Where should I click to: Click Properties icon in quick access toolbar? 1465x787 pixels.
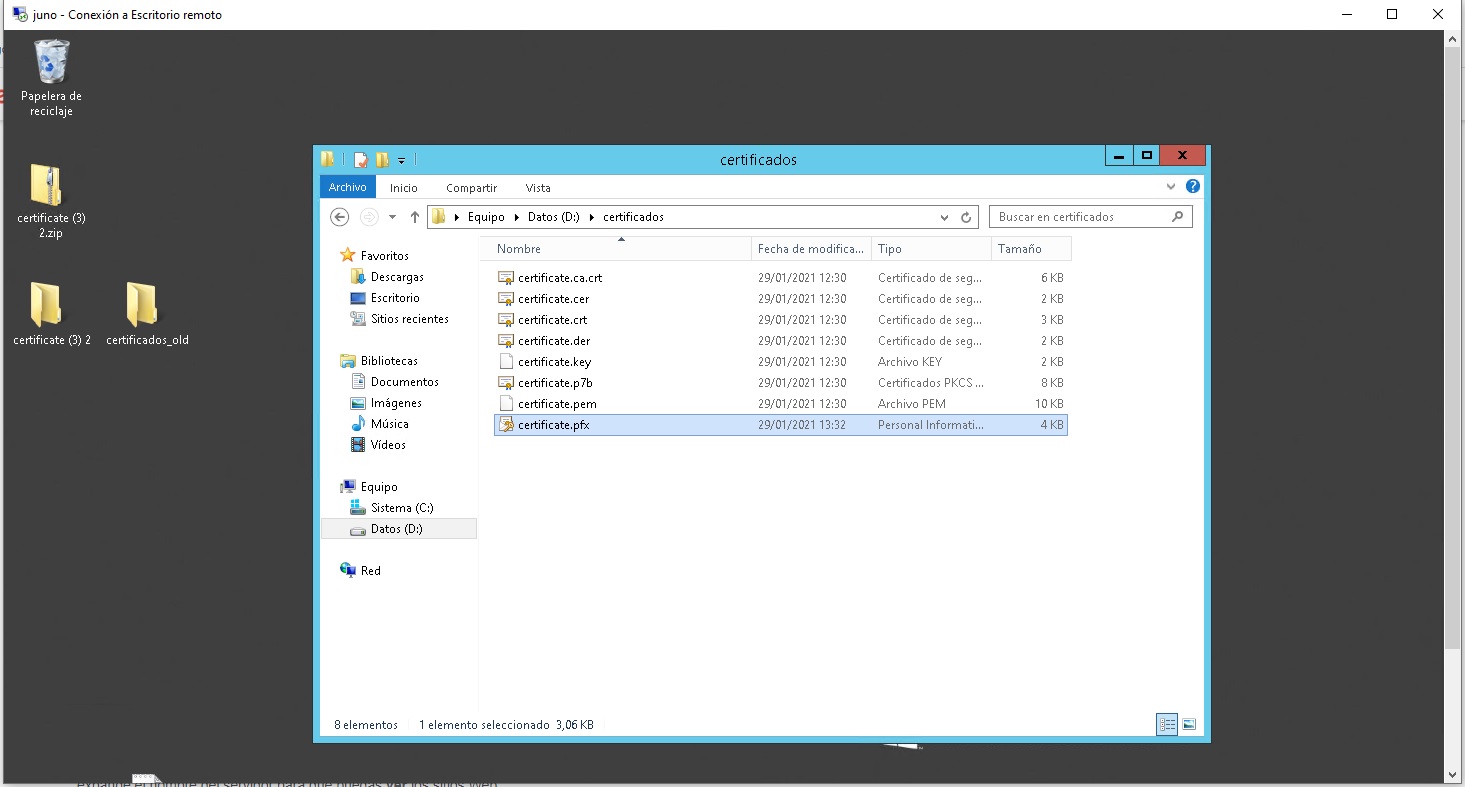tap(361, 159)
